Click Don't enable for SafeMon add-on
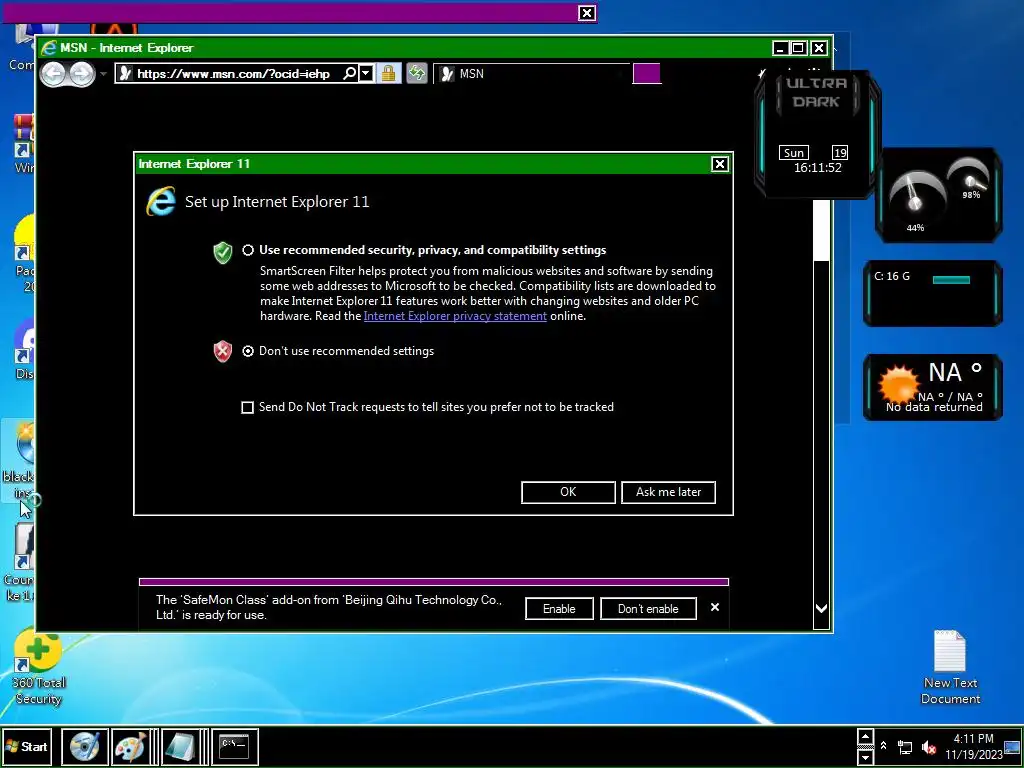The image size is (1024, 768). point(648,609)
